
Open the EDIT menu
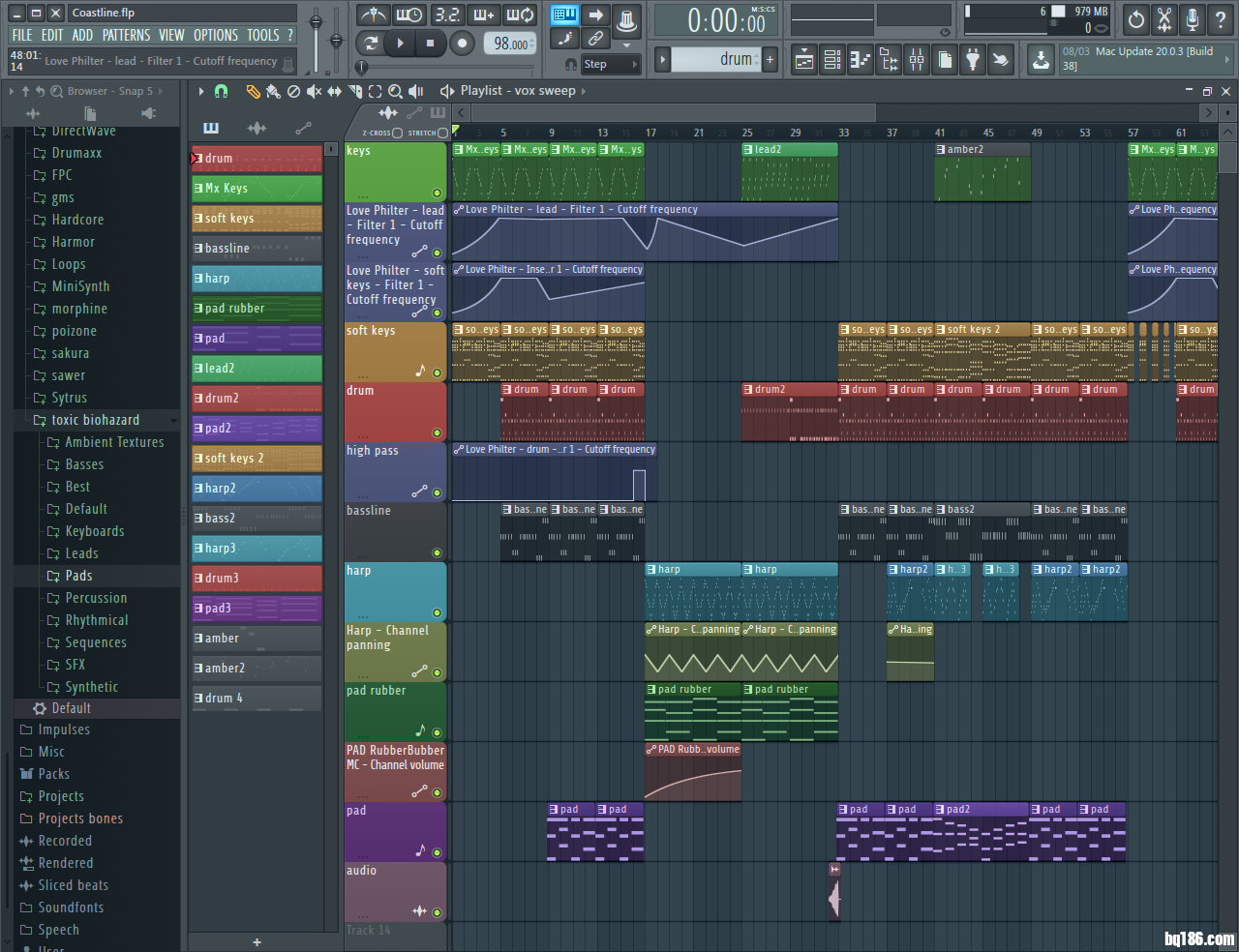[52, 35]
